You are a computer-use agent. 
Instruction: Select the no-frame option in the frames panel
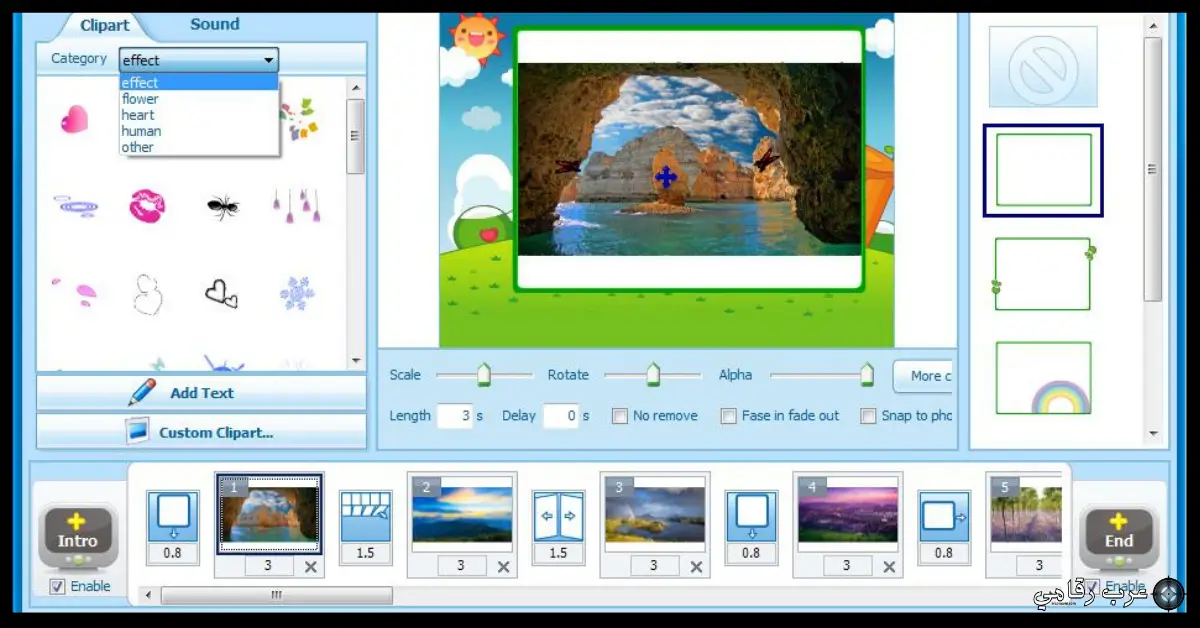1042,67
